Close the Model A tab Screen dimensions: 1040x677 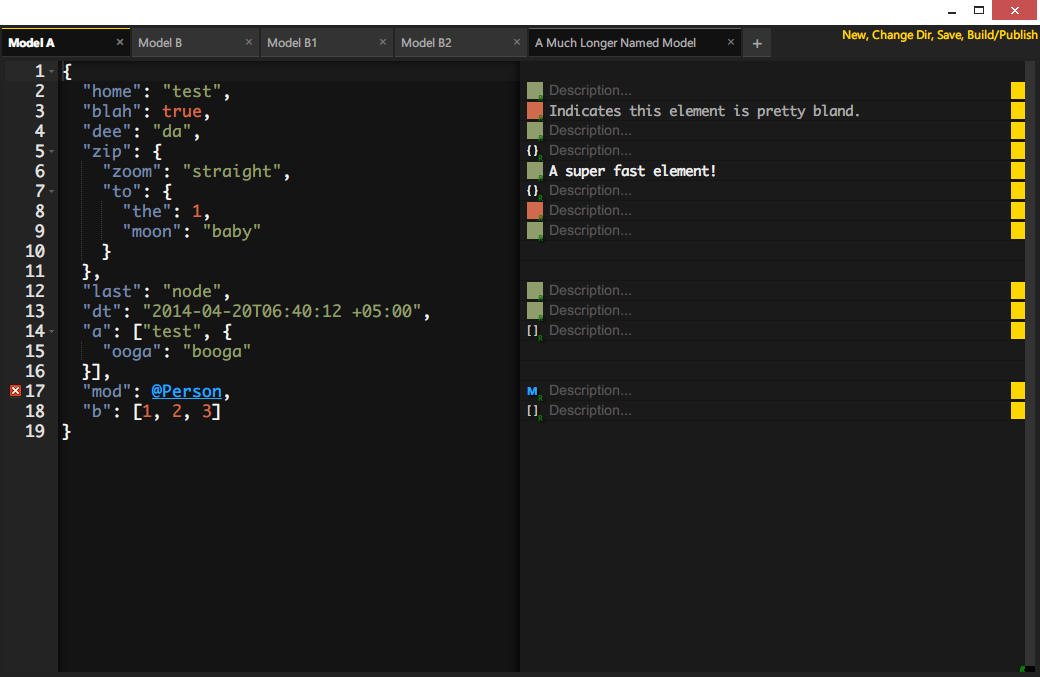click(120, 42)
